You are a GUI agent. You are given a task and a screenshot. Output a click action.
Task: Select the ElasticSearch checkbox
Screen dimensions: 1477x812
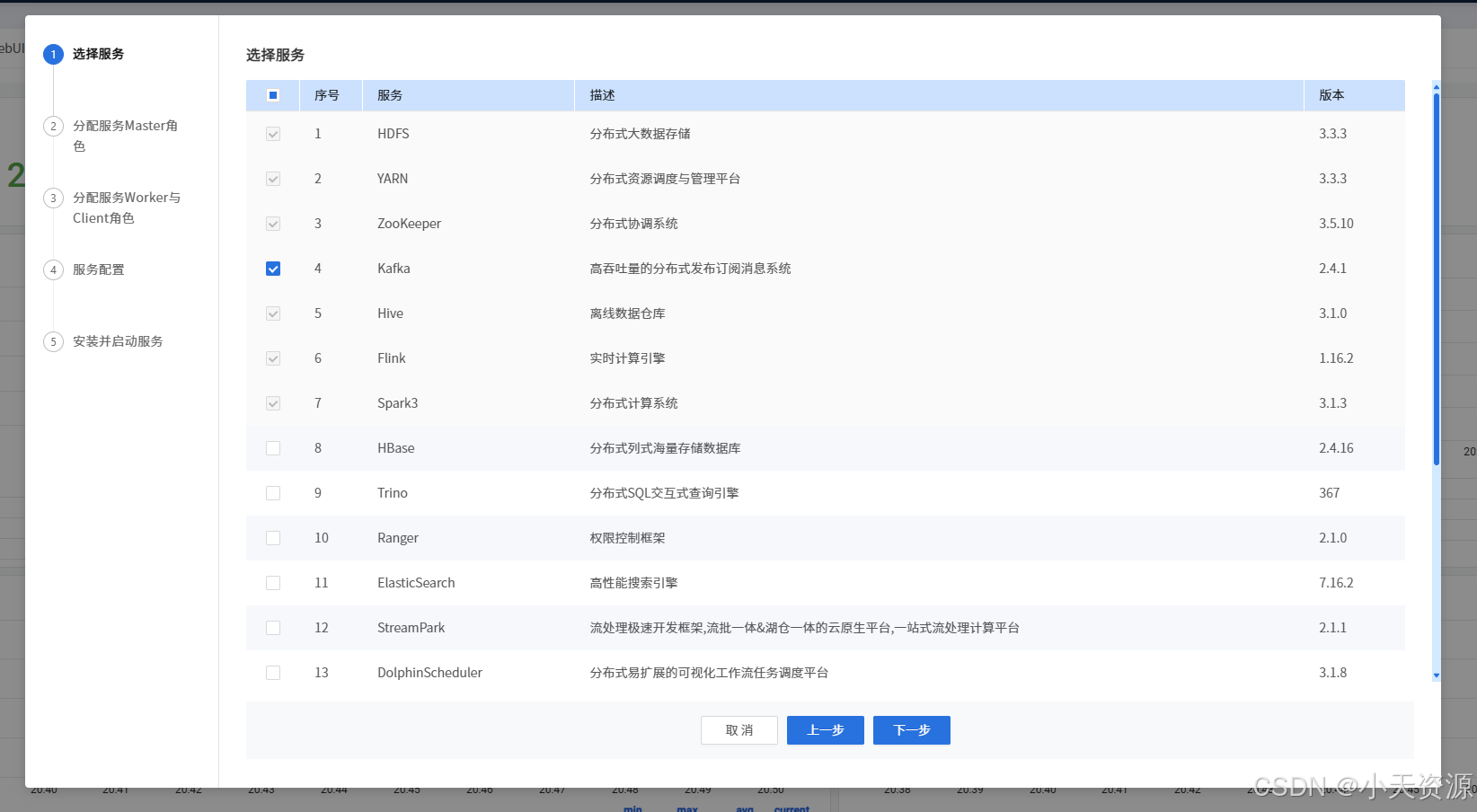(273, 583)
